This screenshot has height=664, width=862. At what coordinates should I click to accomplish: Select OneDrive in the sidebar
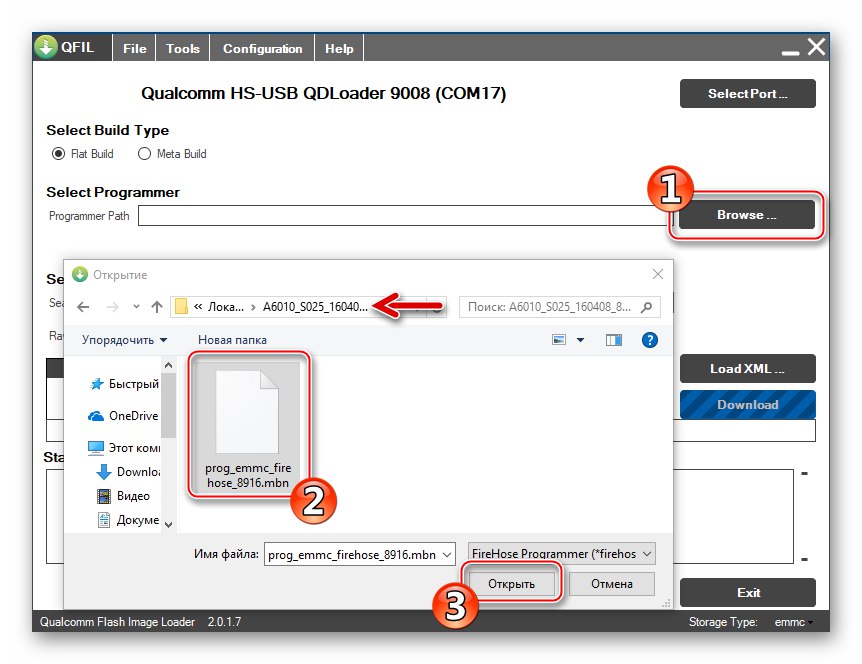[123, 416]
